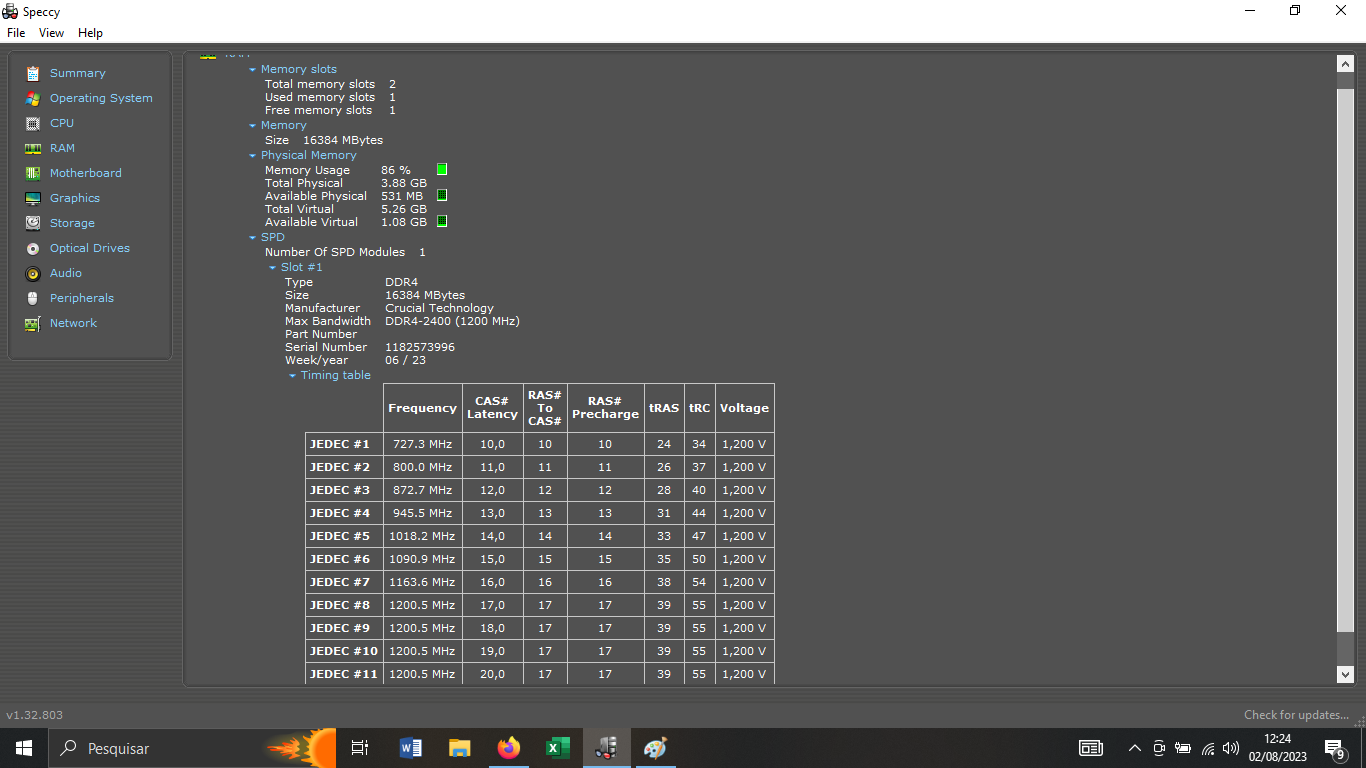Viewport: 1366px width, 768px height.
Task: Select the Graphics monitor icon
Action: coord(33,198)
